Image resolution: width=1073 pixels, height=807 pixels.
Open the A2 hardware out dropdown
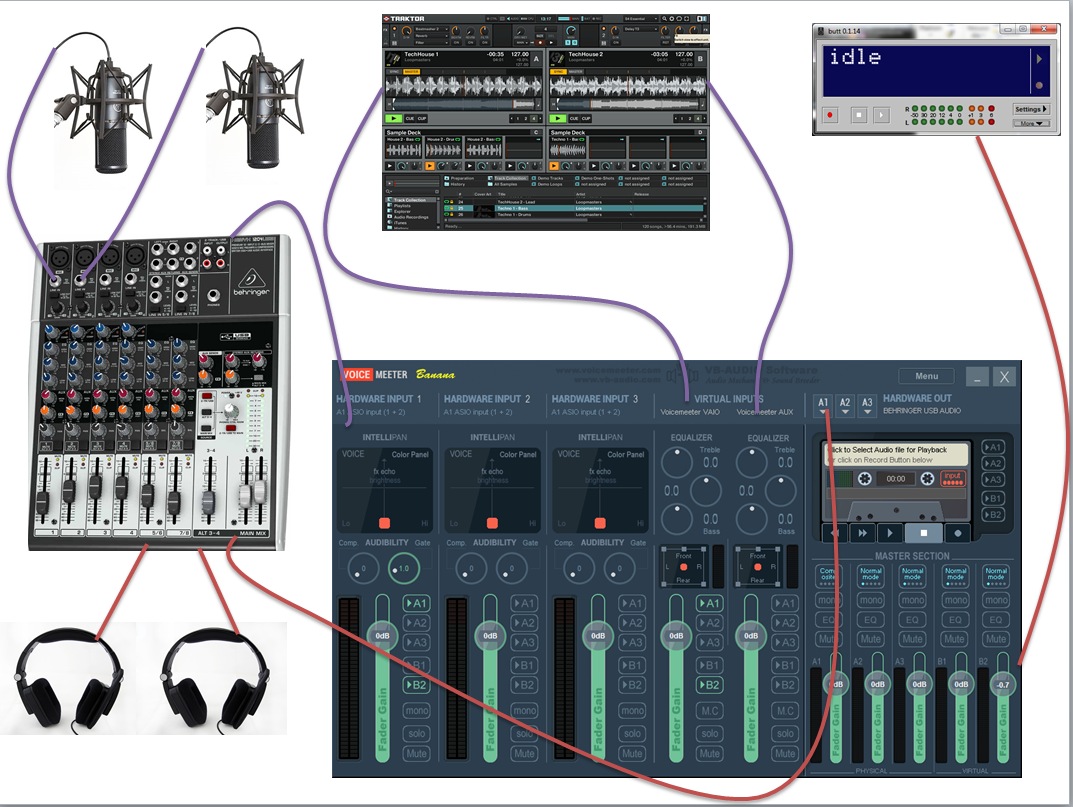845,405
